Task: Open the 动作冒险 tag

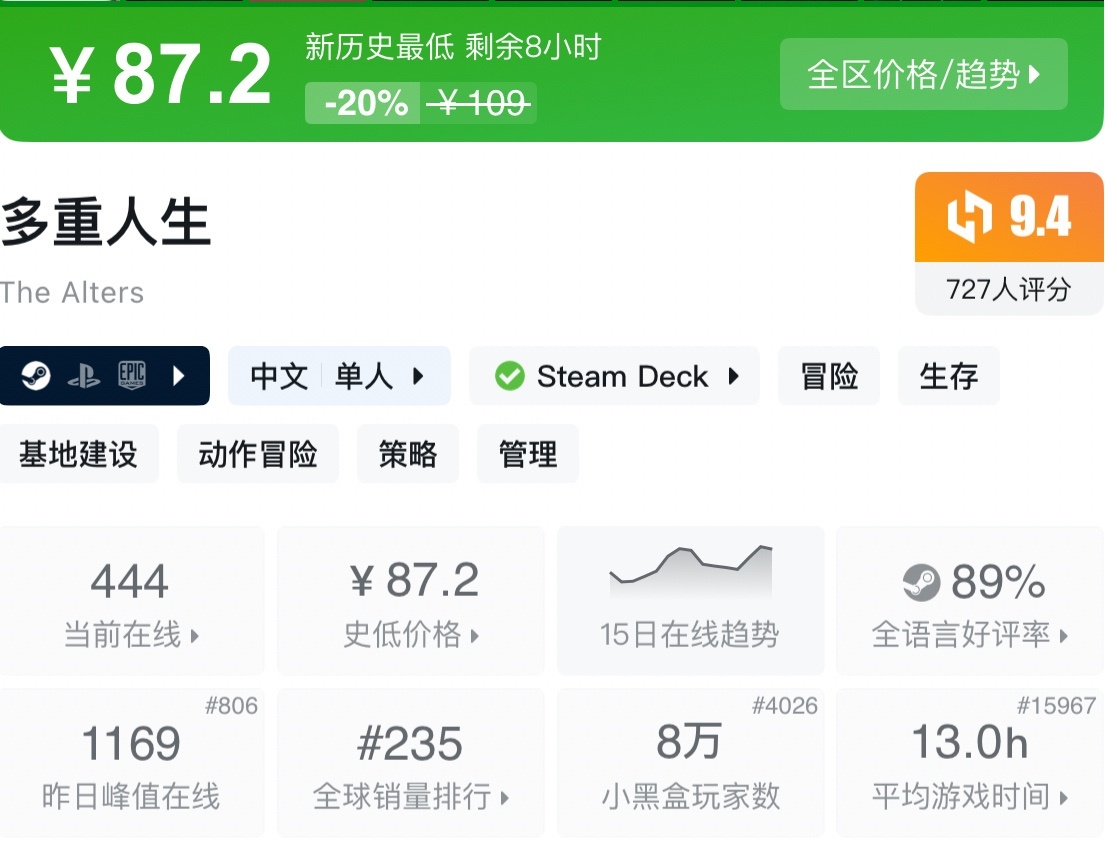Action: tap(258, 455)
